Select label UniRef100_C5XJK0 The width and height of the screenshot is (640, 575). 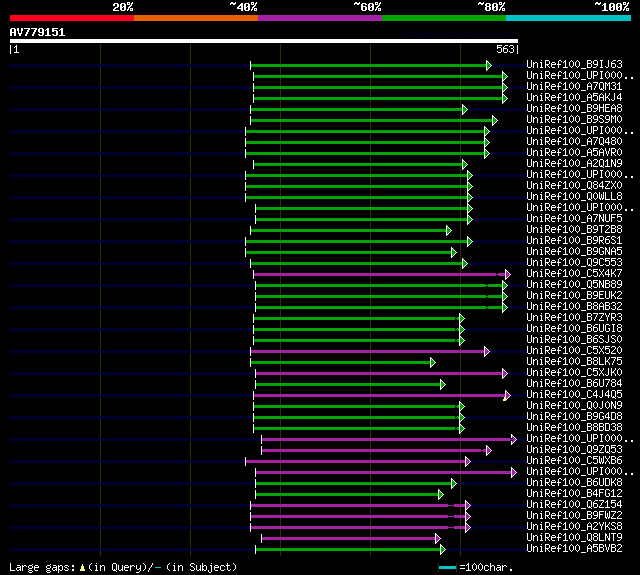click(x=574, y=373)
